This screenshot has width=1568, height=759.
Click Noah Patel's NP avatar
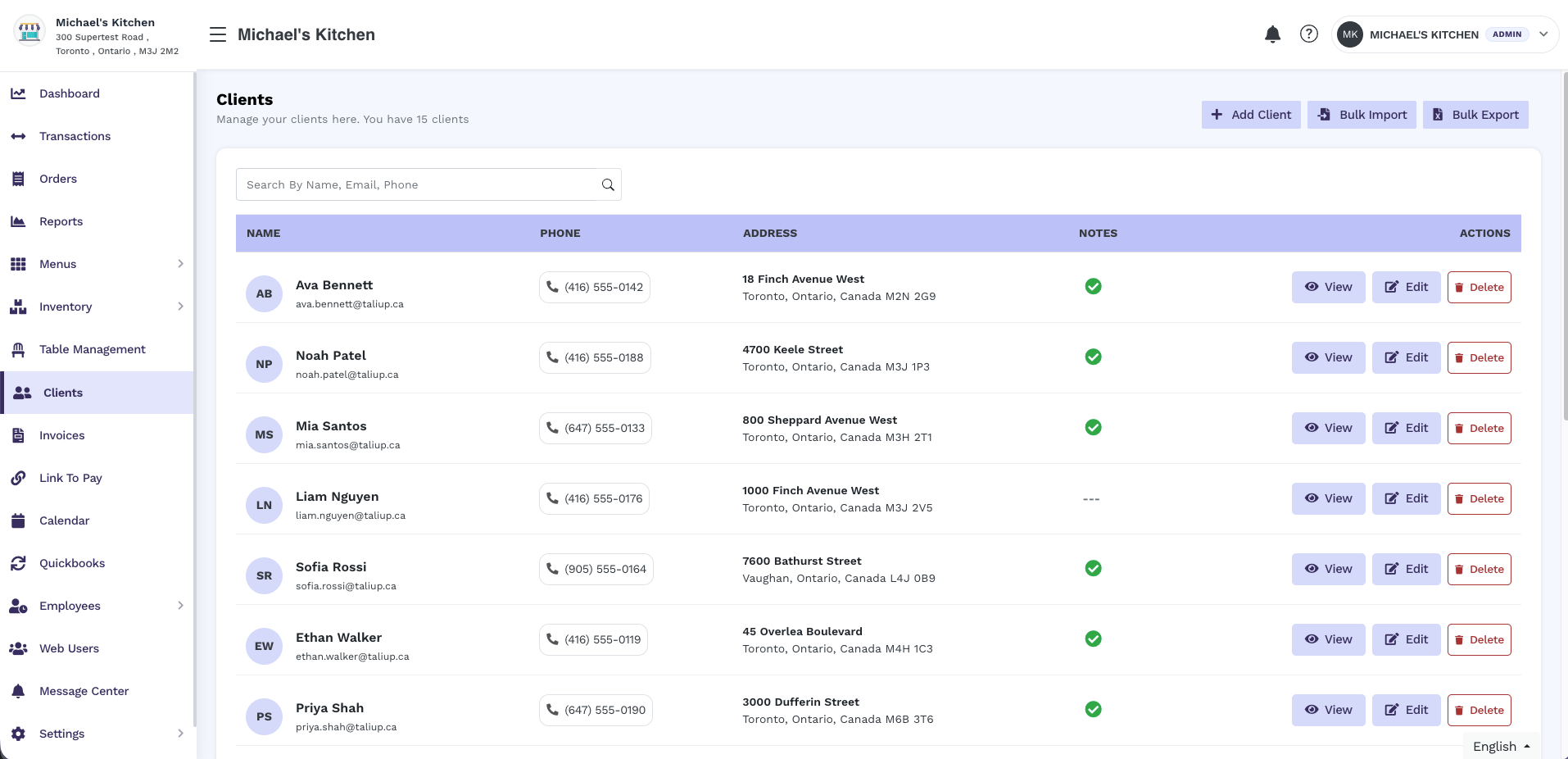point(264,364)
